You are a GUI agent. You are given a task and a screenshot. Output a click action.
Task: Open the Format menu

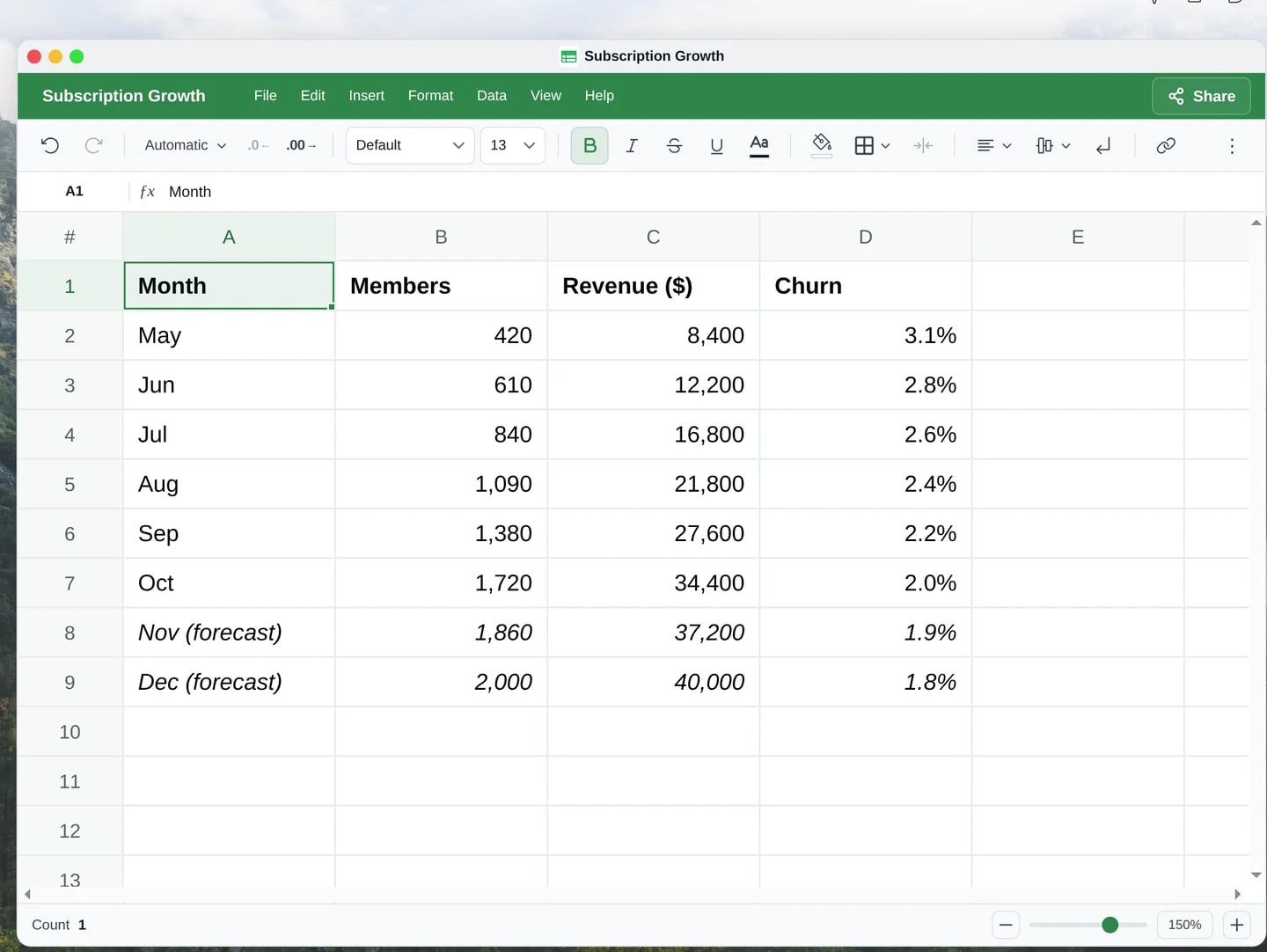[431, 96]
